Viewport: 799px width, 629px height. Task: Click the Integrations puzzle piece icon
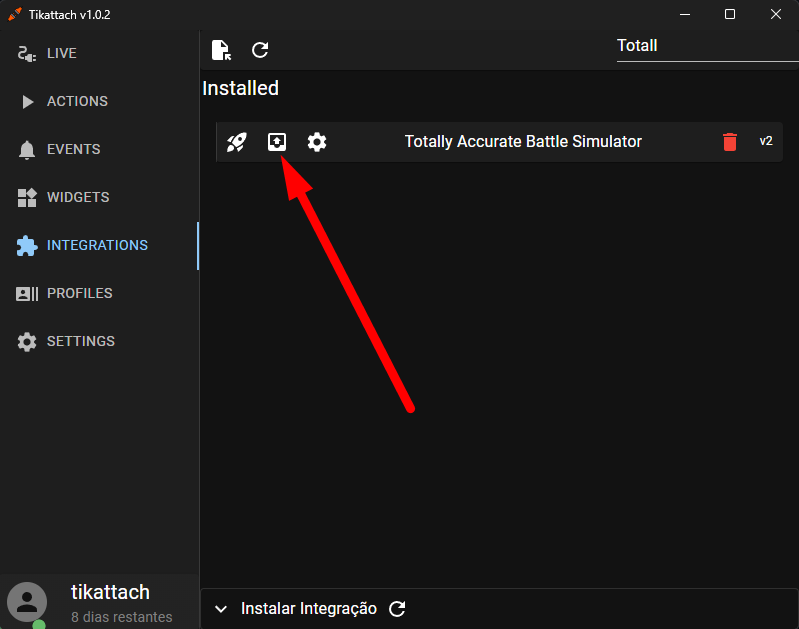point(27,246)
